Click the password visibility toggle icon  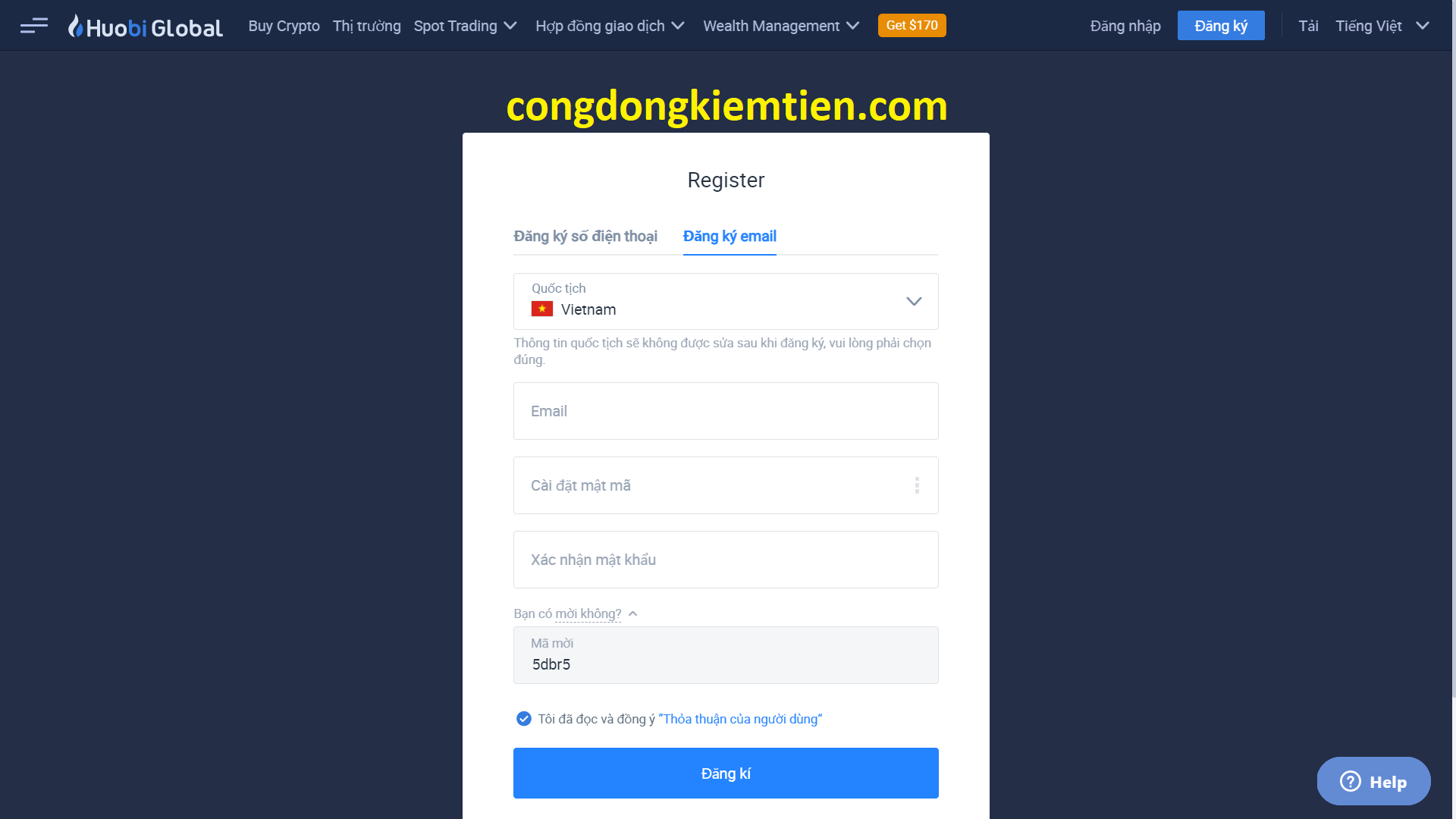click(915, 485)
